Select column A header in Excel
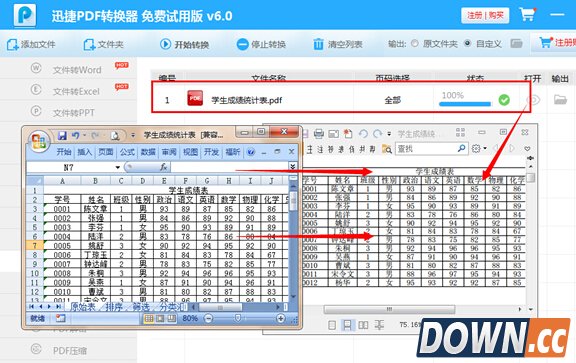The height and width of the screenshot is (363, 576). click(x=62, y=181)
